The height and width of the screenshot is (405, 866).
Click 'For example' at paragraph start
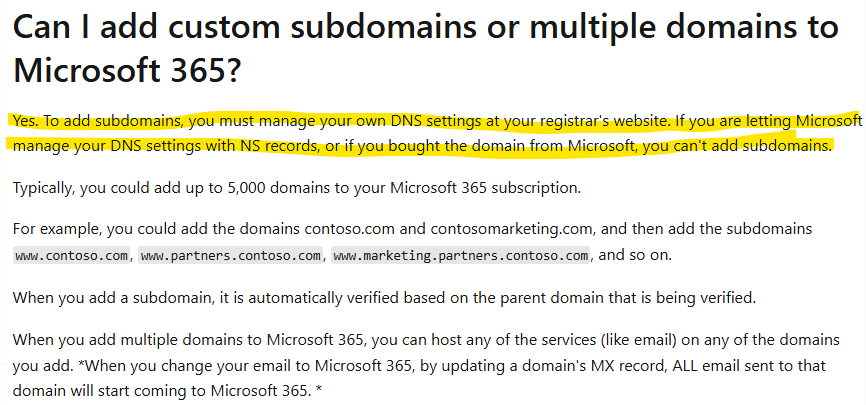pos(55,229)
